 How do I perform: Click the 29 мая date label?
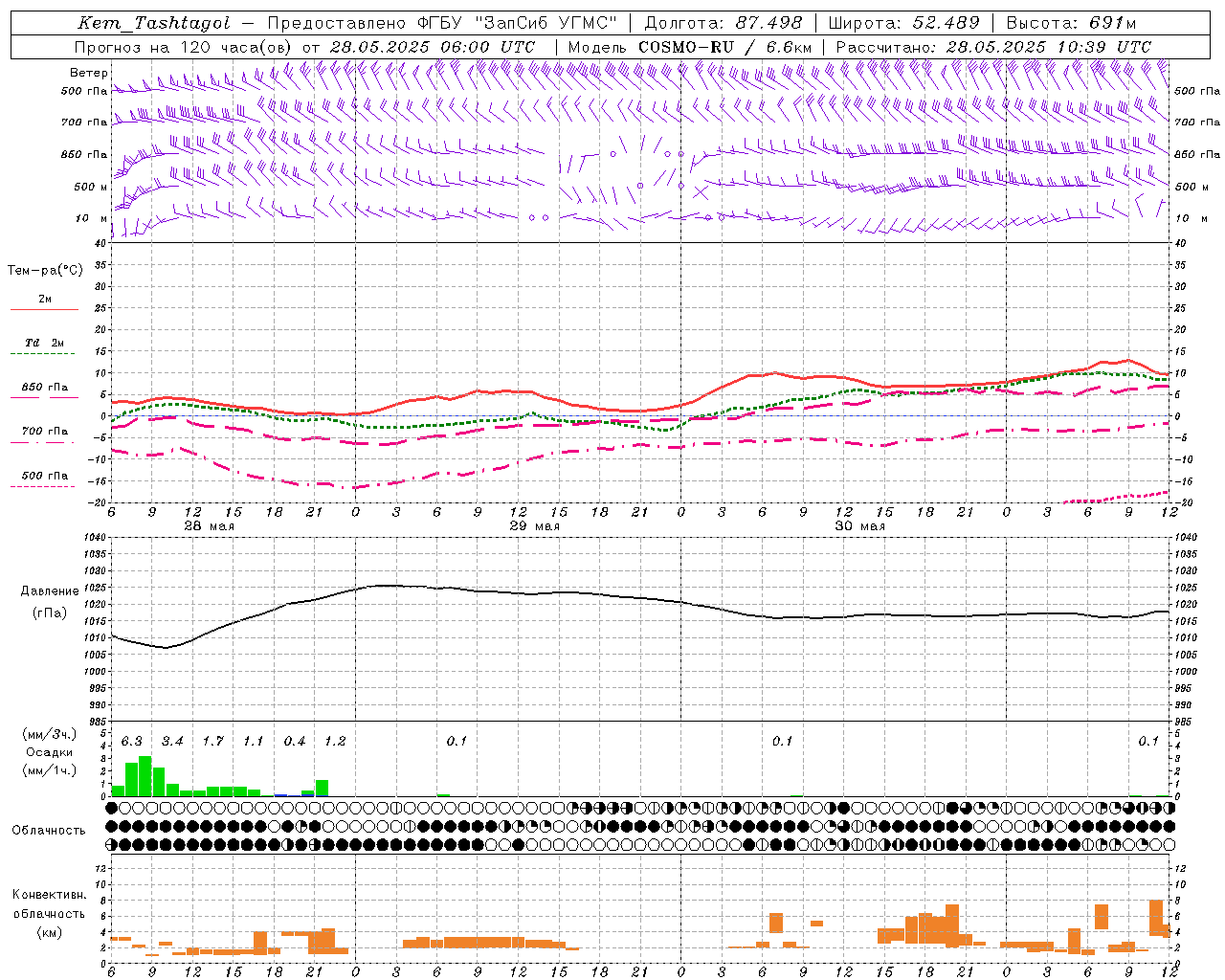pos(534,526)
